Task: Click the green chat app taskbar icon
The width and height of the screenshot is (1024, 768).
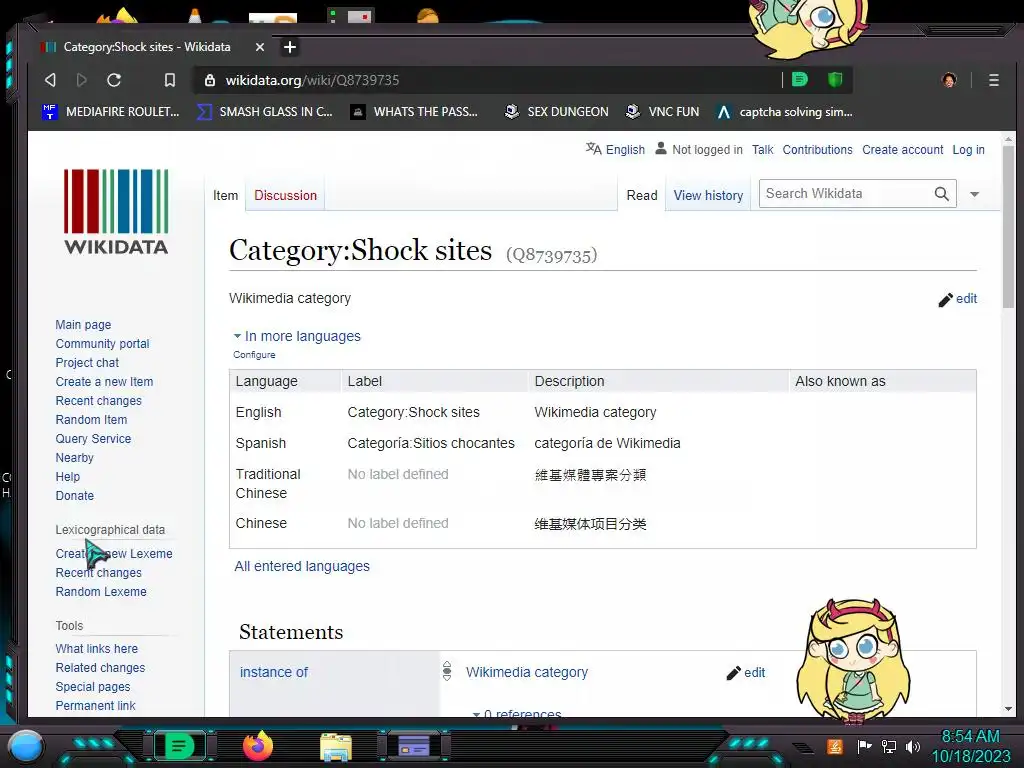Action: coord(180,746)
